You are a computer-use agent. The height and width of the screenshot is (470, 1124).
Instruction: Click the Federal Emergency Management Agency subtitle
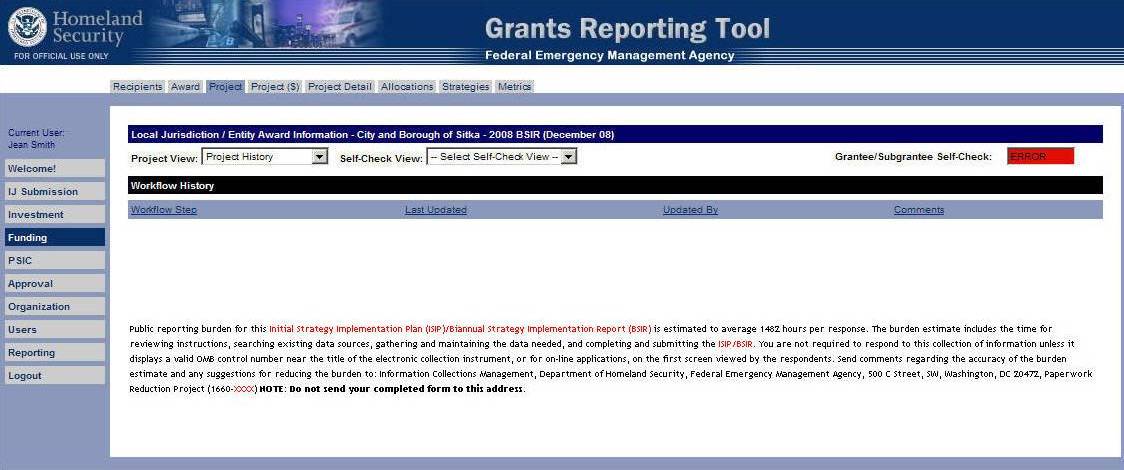(610, 55)
